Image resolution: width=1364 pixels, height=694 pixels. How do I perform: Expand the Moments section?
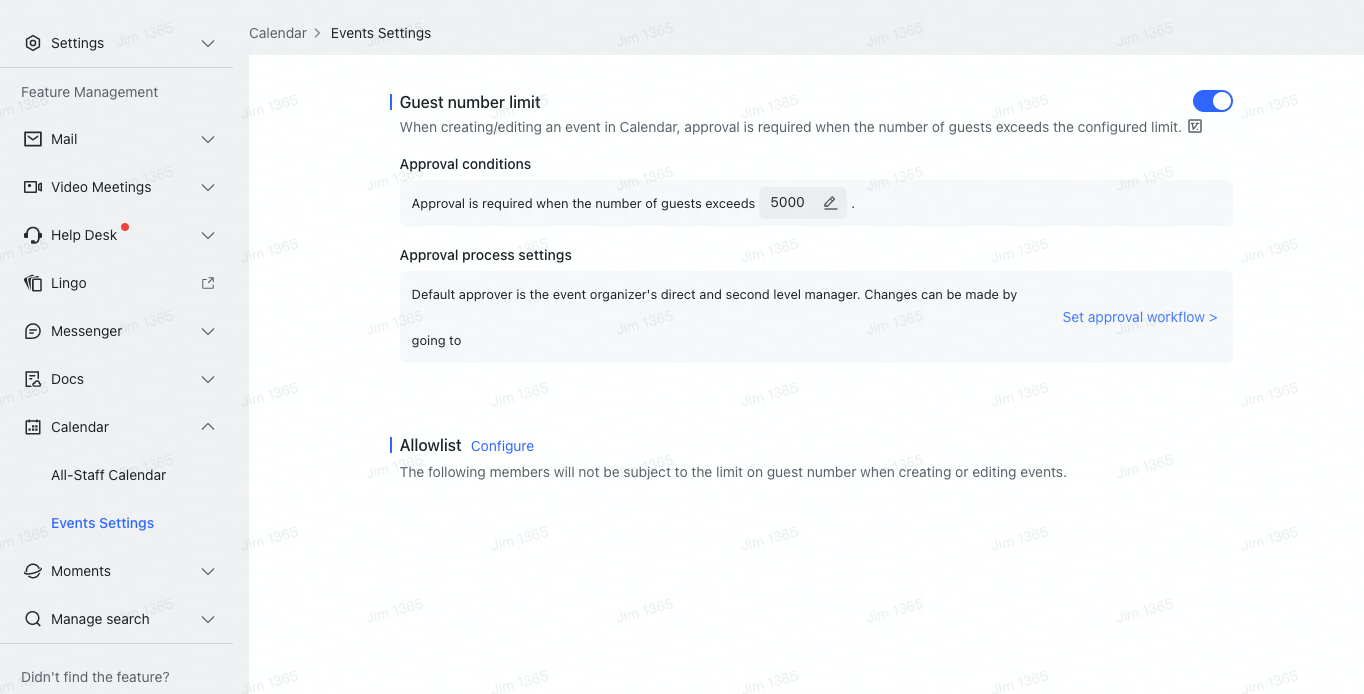coord(207,571)
